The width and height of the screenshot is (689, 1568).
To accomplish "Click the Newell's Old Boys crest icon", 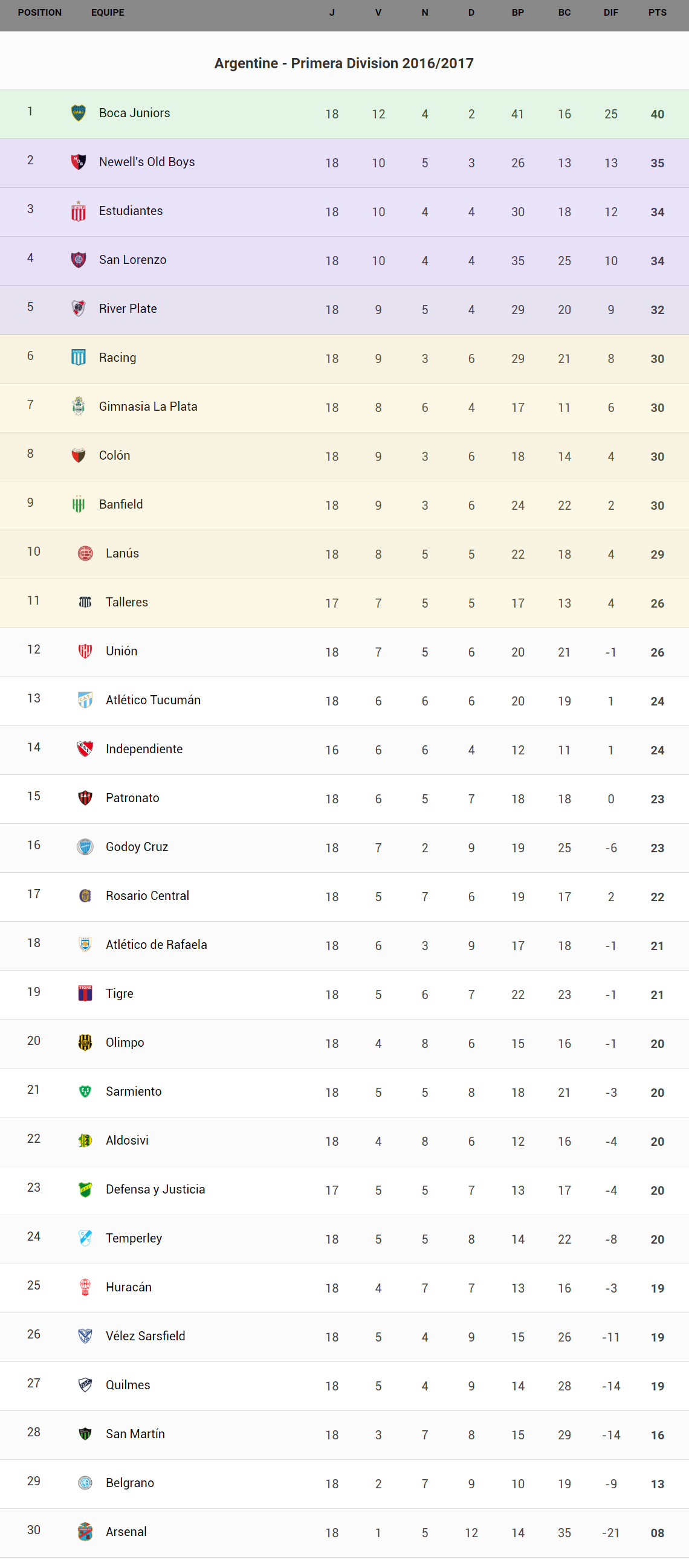I will [79, 162].
